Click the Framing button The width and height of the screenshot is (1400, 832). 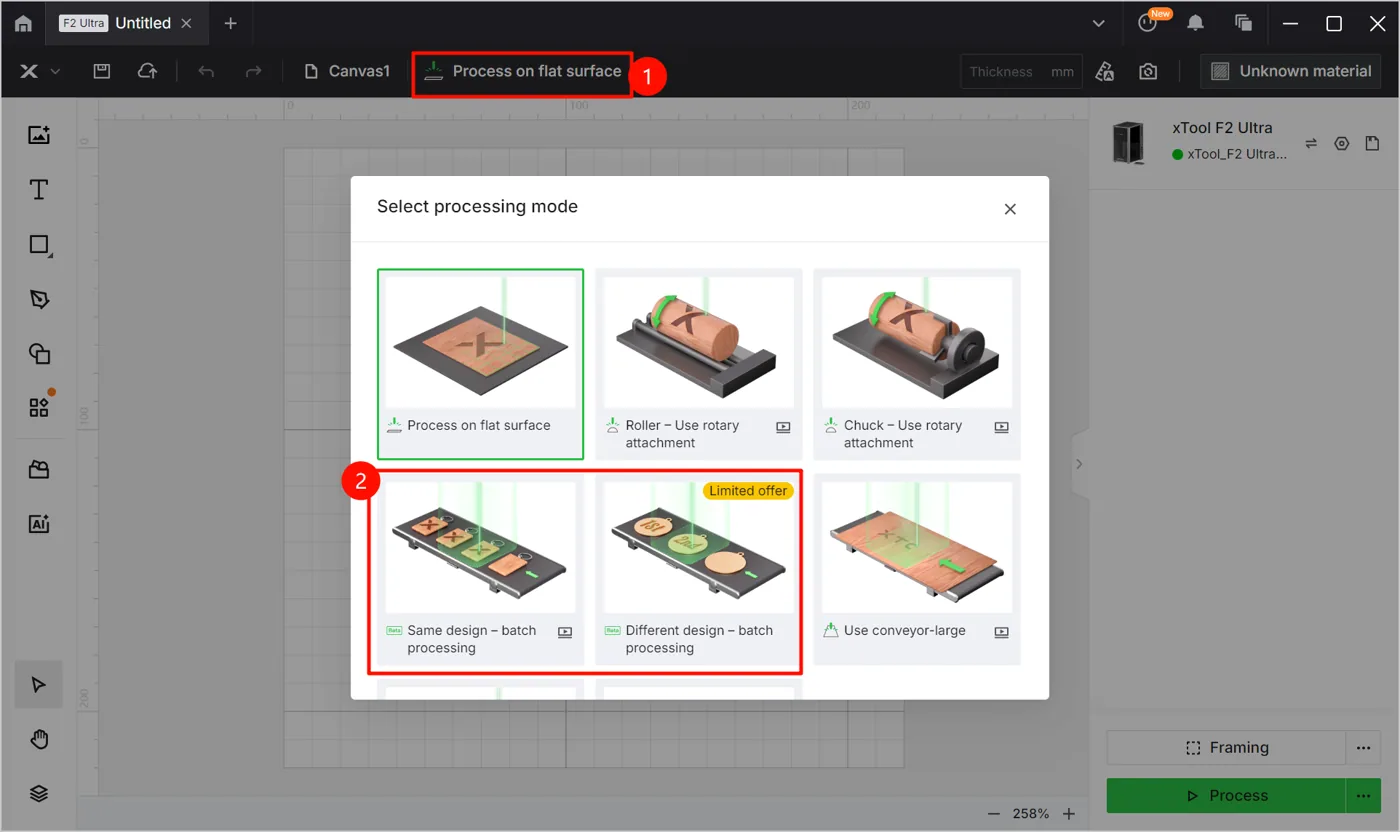pos(1226,747)
